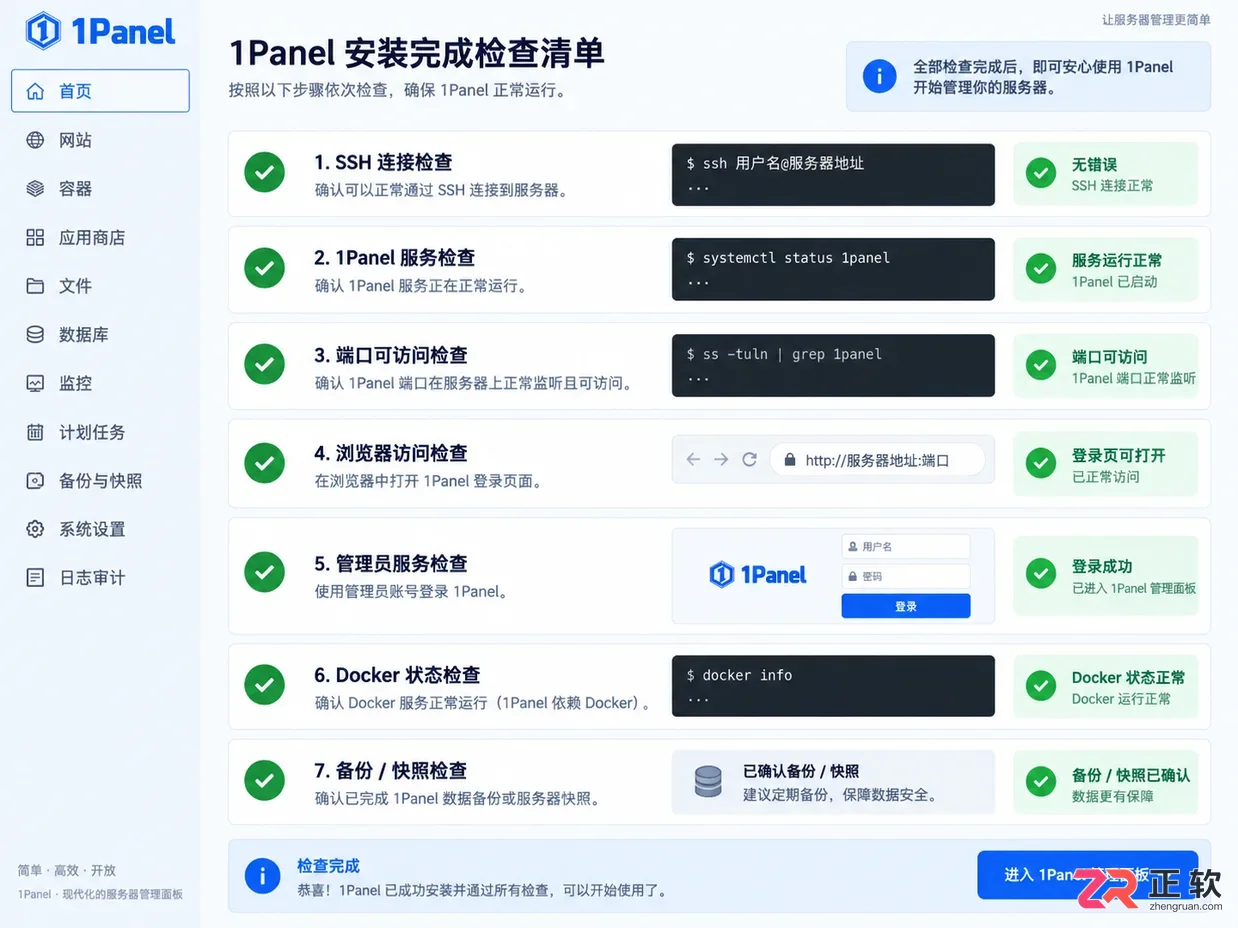
Task: Click the browser forward arrow
Action: coord(721,459)
